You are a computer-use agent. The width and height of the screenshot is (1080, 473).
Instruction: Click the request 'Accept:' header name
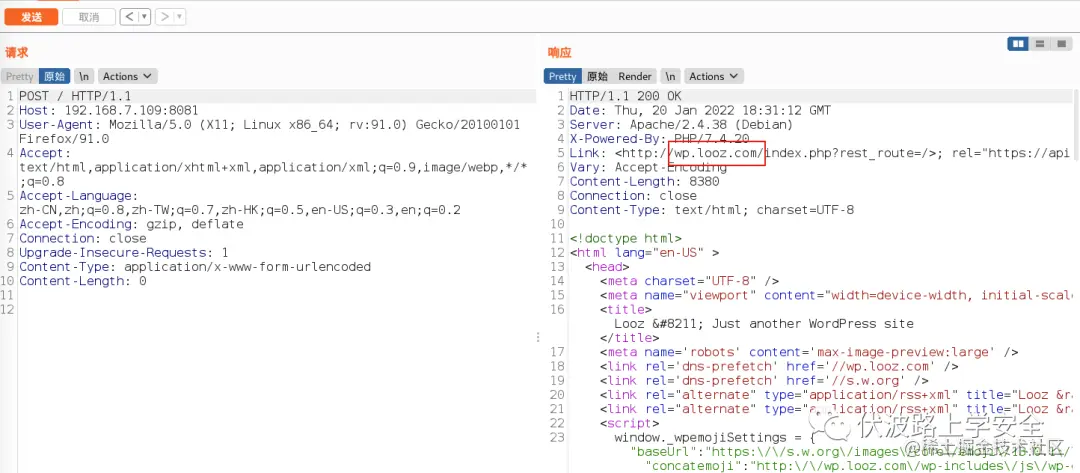point(45,153)
